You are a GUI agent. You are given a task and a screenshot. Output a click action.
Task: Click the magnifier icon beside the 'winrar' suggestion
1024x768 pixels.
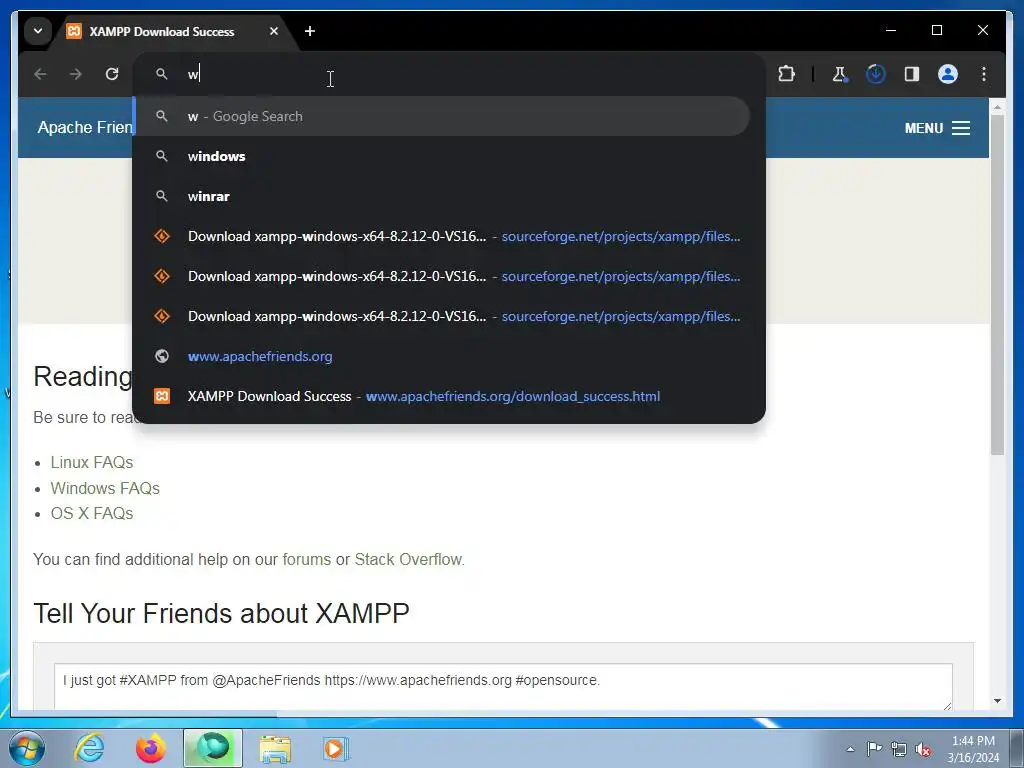[x=162, y=196]
